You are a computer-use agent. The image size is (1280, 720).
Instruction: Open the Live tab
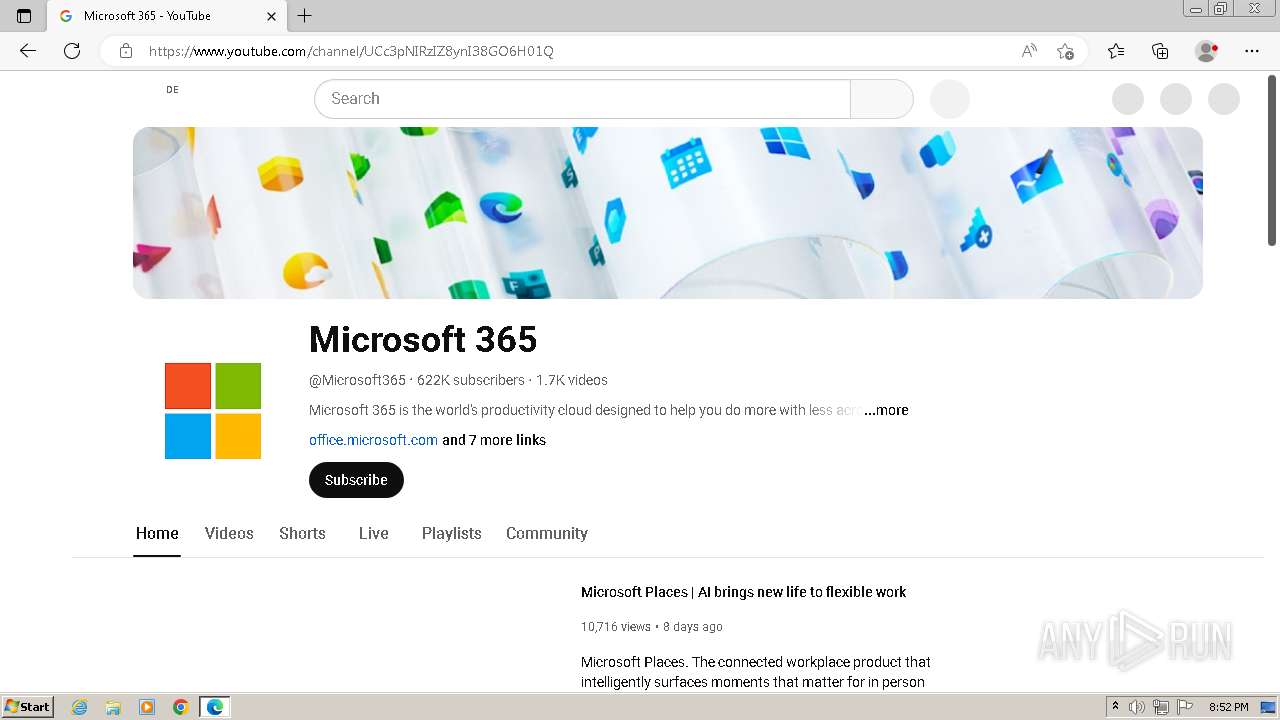pos(374,533)
